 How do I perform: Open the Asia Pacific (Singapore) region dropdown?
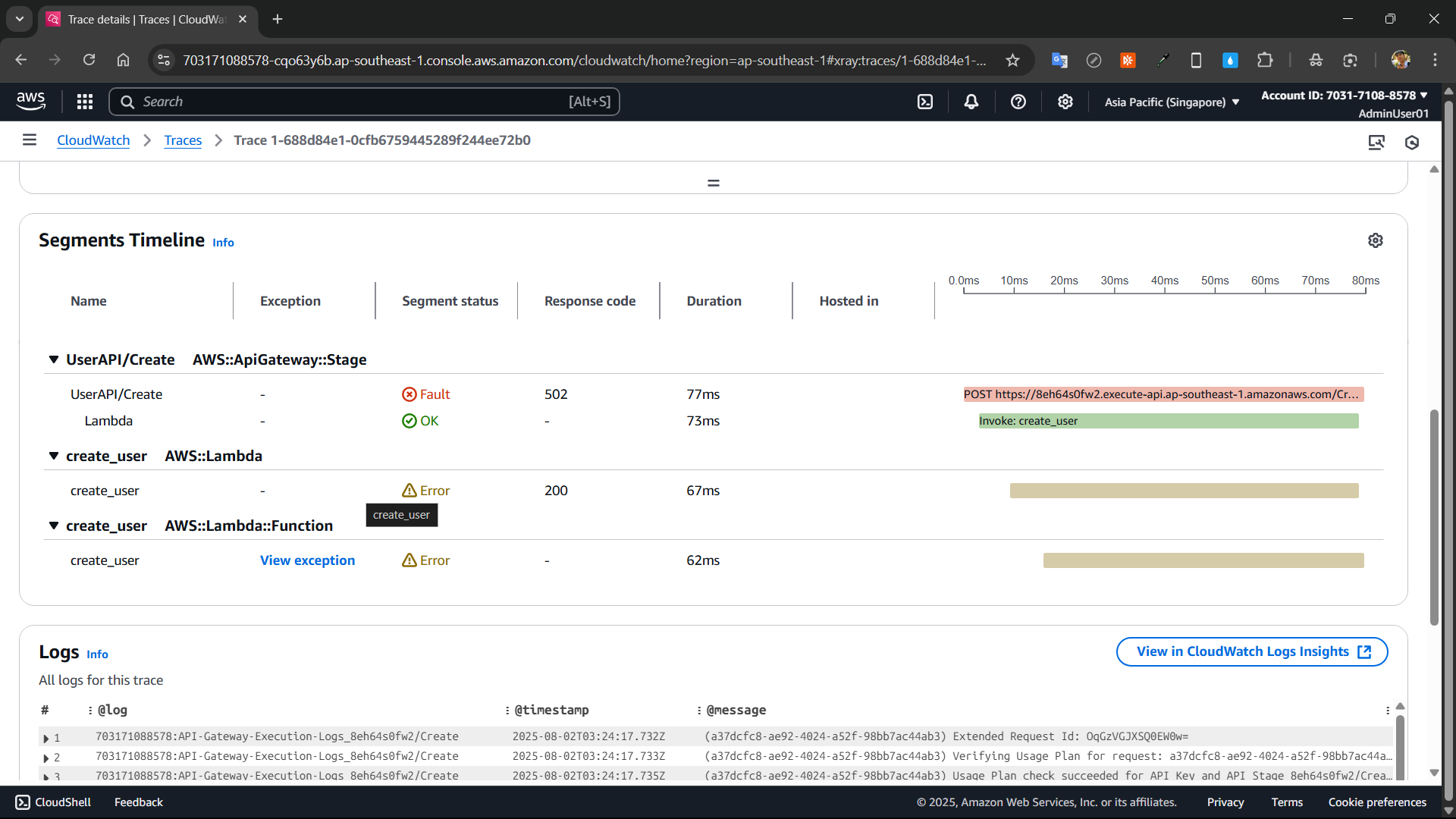[x=1172, y=102]
